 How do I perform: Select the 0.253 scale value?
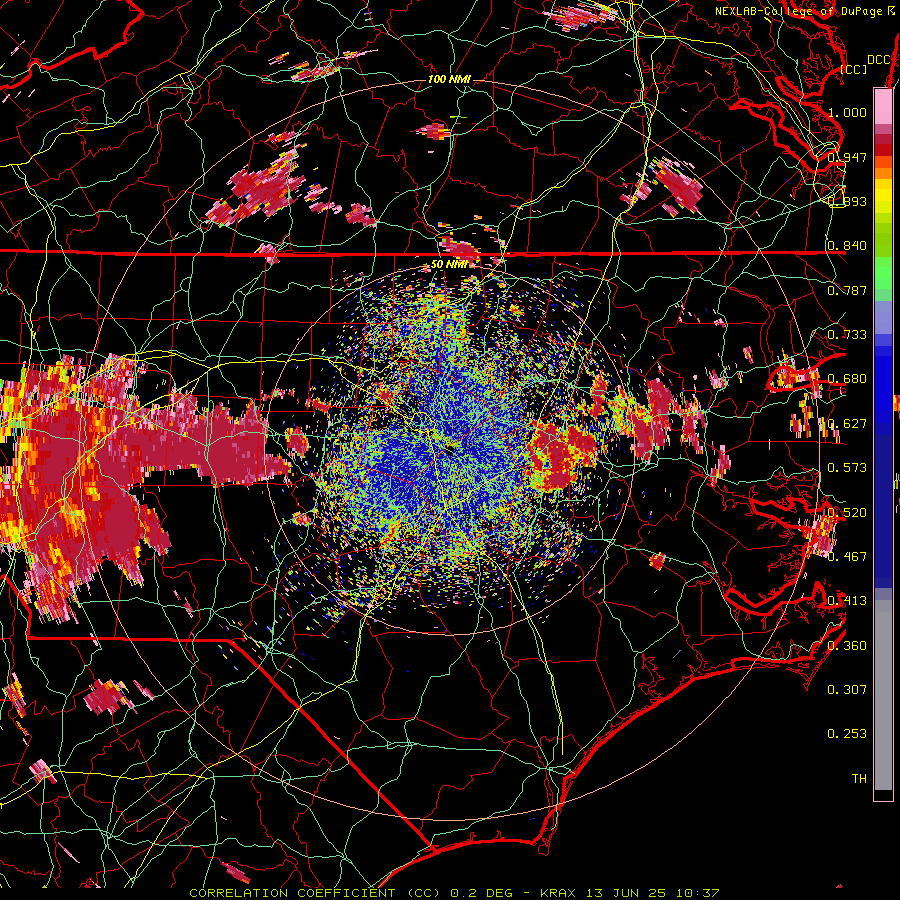point(847,734)
